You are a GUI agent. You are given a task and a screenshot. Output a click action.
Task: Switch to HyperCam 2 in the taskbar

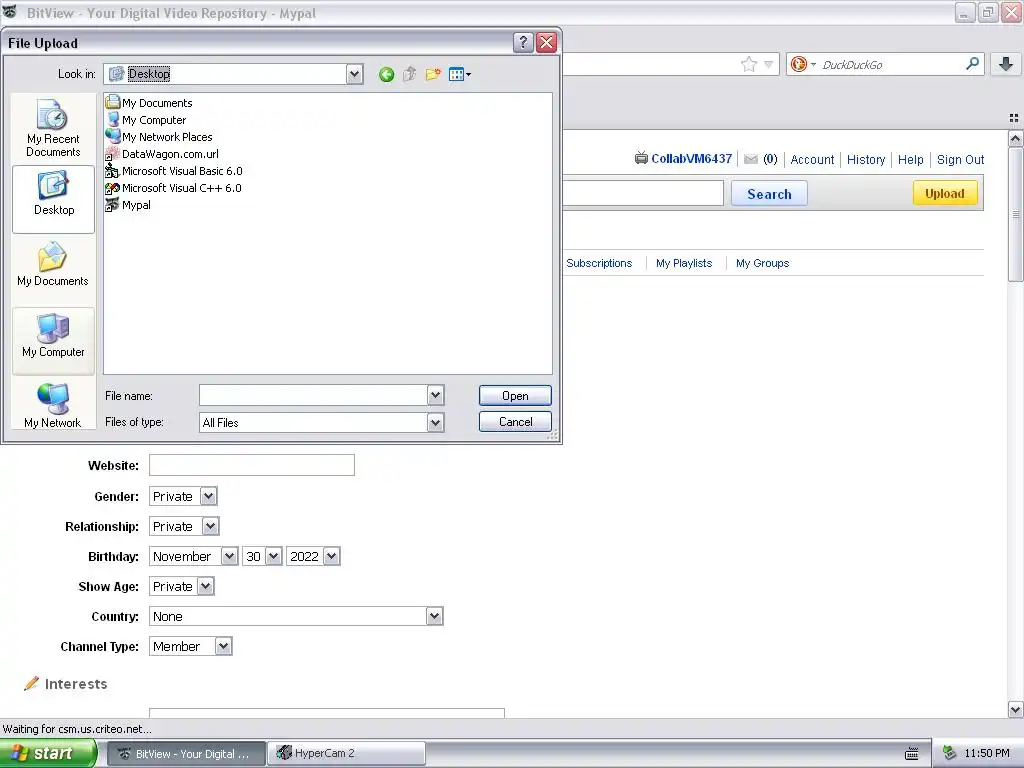tap(347, 754)
